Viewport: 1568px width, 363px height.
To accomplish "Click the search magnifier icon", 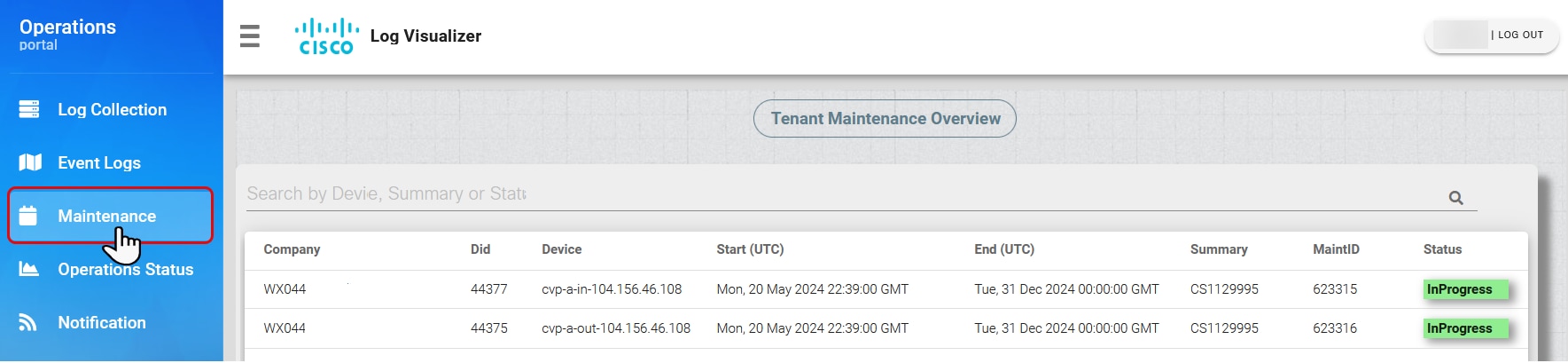I will click(1455, 198).
